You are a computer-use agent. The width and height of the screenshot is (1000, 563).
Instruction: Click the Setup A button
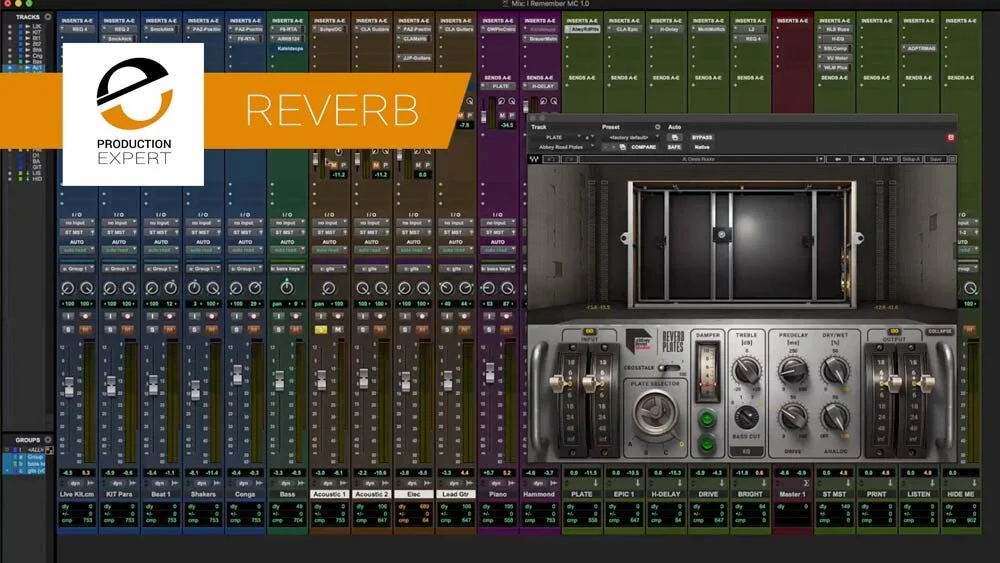pyautogui.click(x=911, y=159)
